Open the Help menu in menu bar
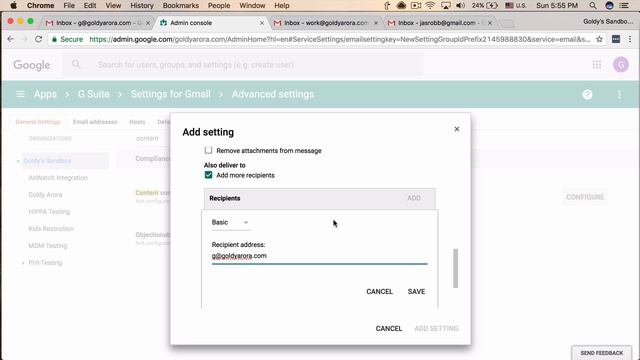The image size is (640, 360). click(x=282, y=5)
